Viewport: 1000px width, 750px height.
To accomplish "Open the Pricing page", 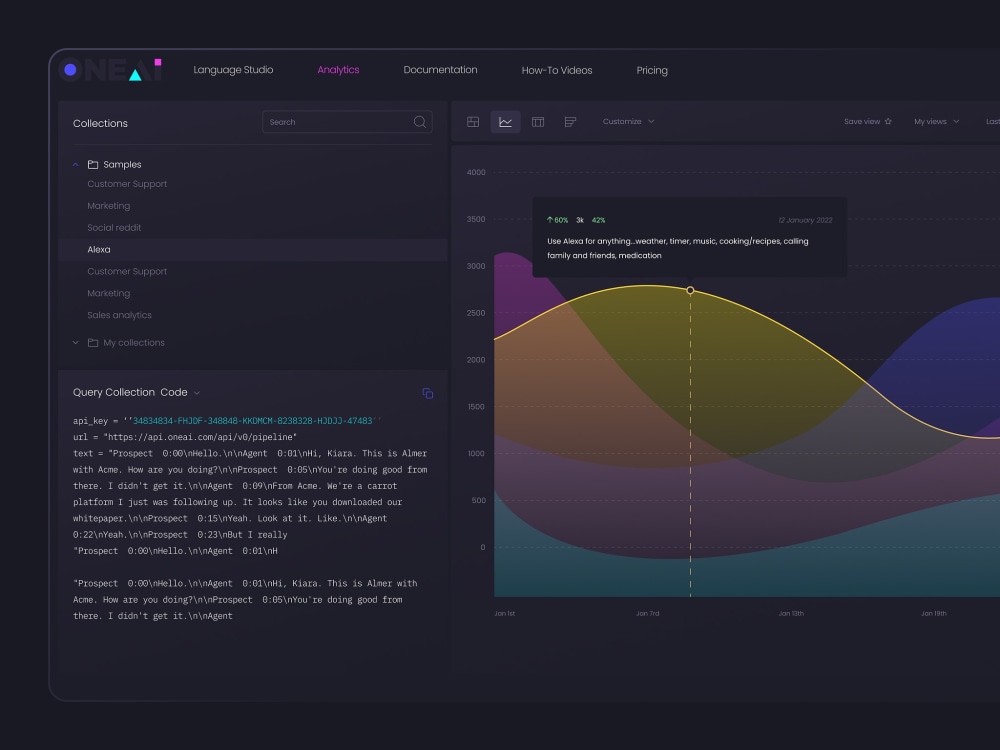I will click(652, 70).
